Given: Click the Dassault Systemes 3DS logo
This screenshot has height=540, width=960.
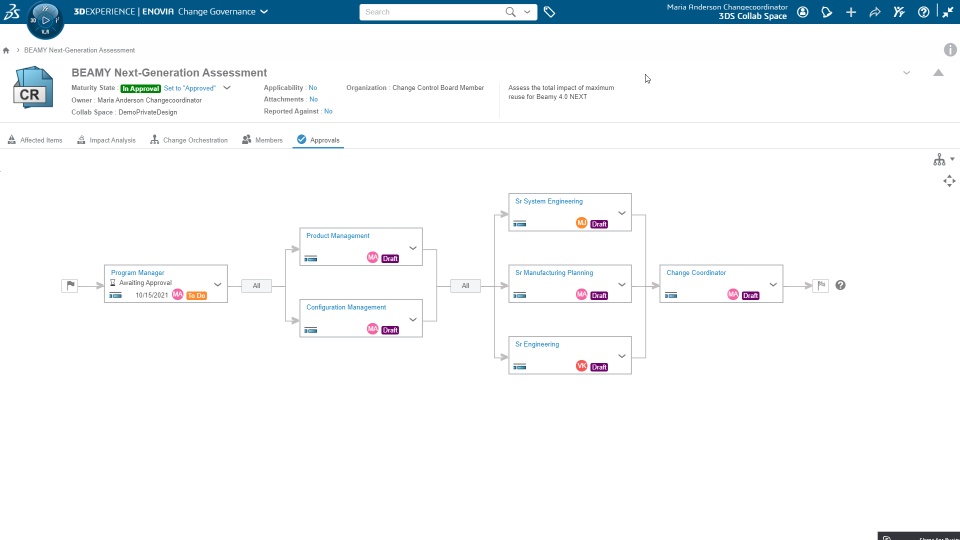Looking at the screenshot, I should click(12, 12).
